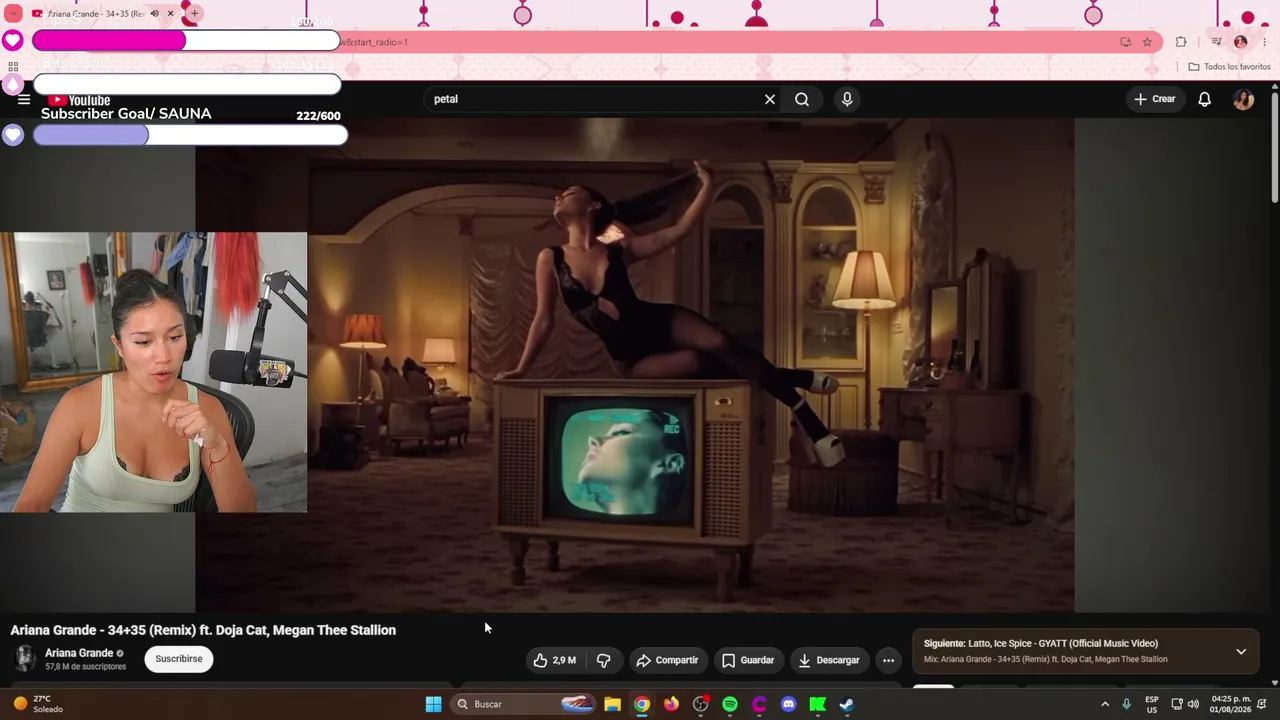Open the three-dot more actions menu

888,660
